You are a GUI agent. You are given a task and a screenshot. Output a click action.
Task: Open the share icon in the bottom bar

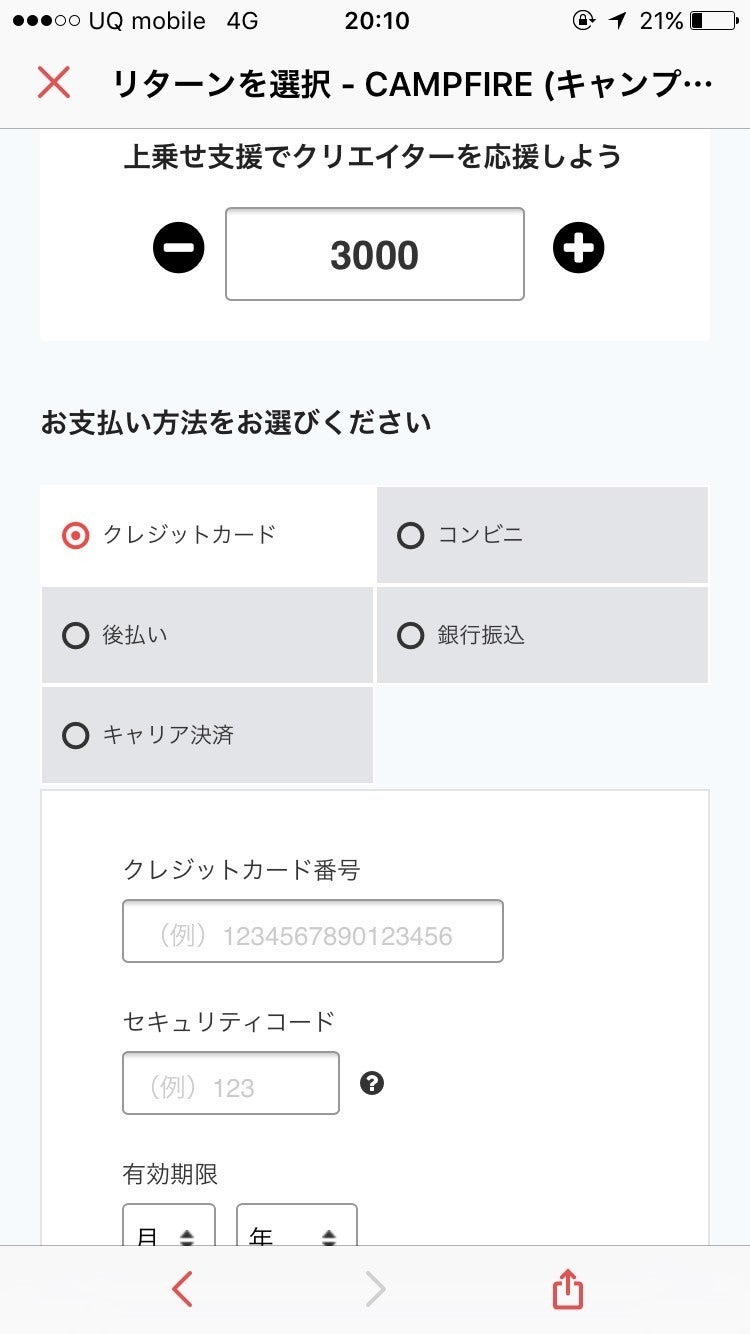click(567, 1290)
